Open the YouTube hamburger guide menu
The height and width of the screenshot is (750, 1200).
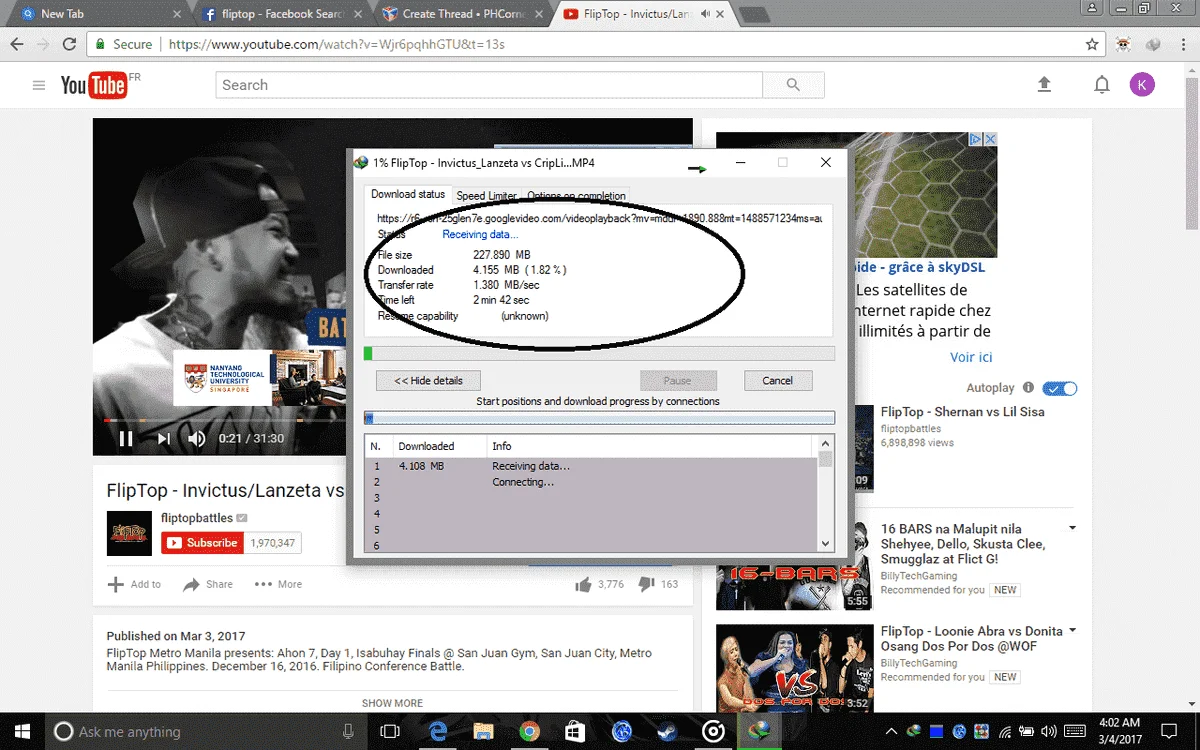point(39,85)
